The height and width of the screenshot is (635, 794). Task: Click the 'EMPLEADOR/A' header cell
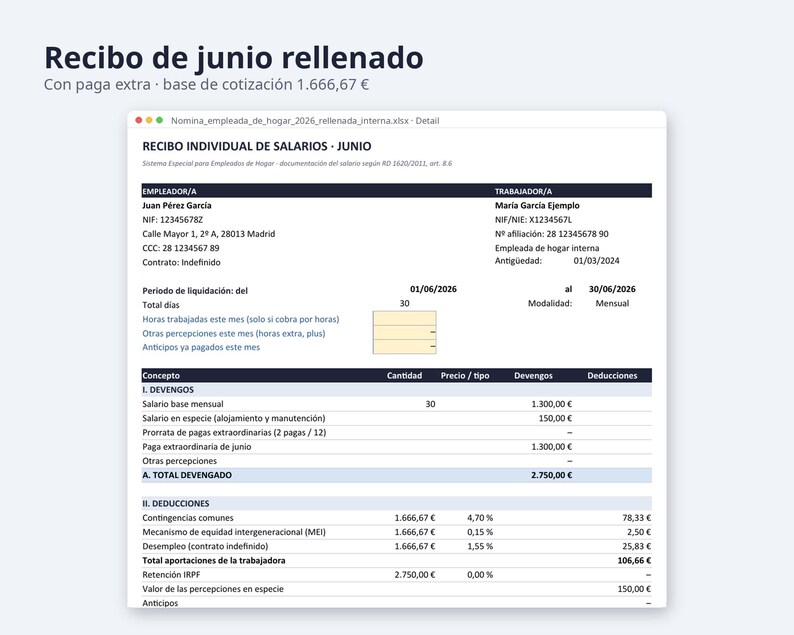coord(169,191)
